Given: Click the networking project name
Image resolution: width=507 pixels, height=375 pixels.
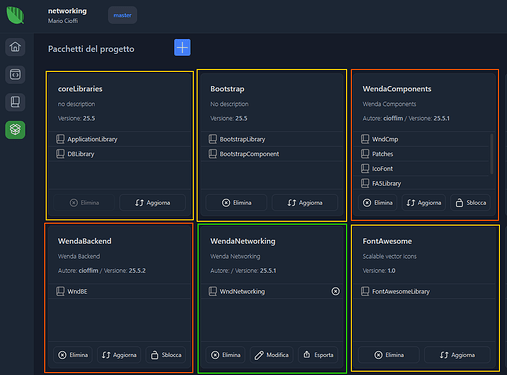Looking at the screenshot, I should click(x=67, y=11).
